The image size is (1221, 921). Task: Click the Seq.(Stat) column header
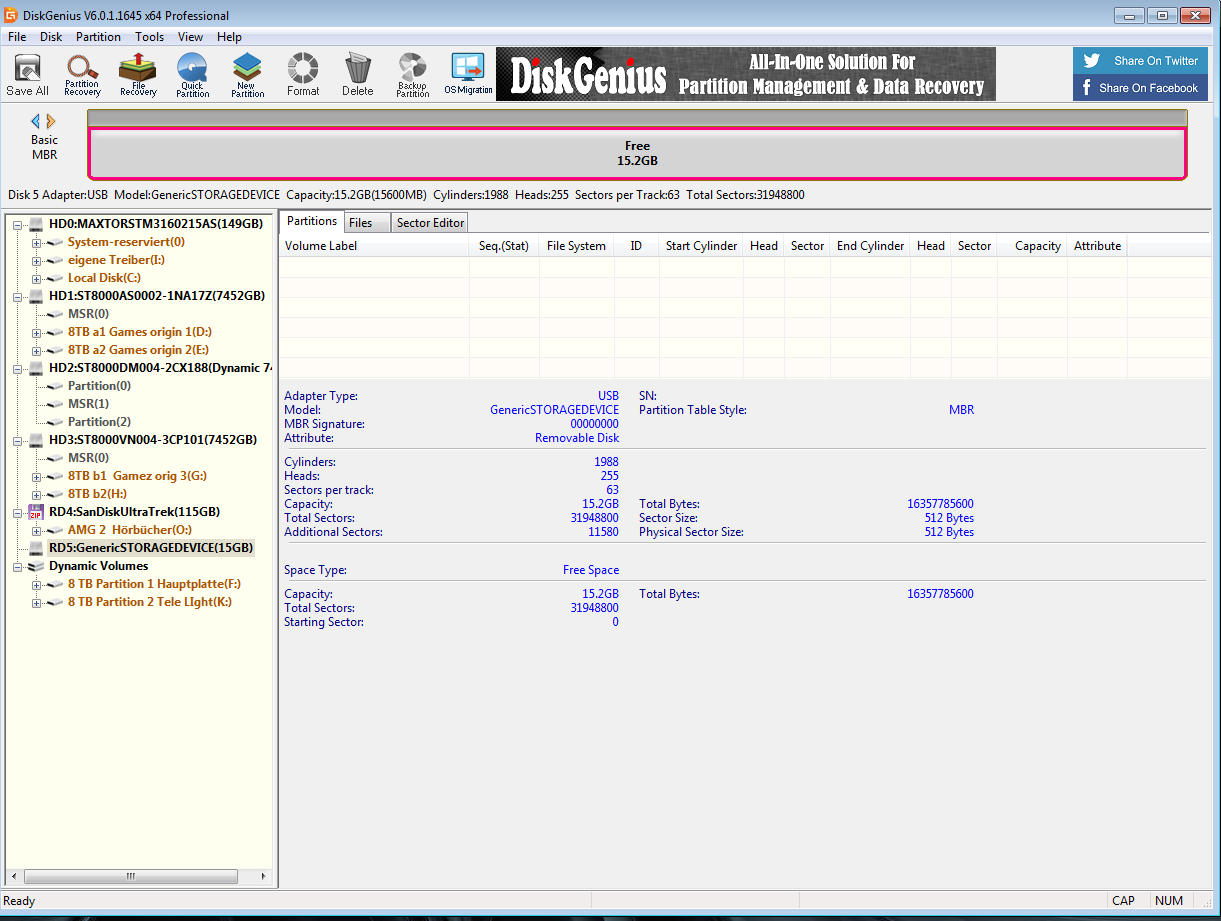tap(504, 246)
